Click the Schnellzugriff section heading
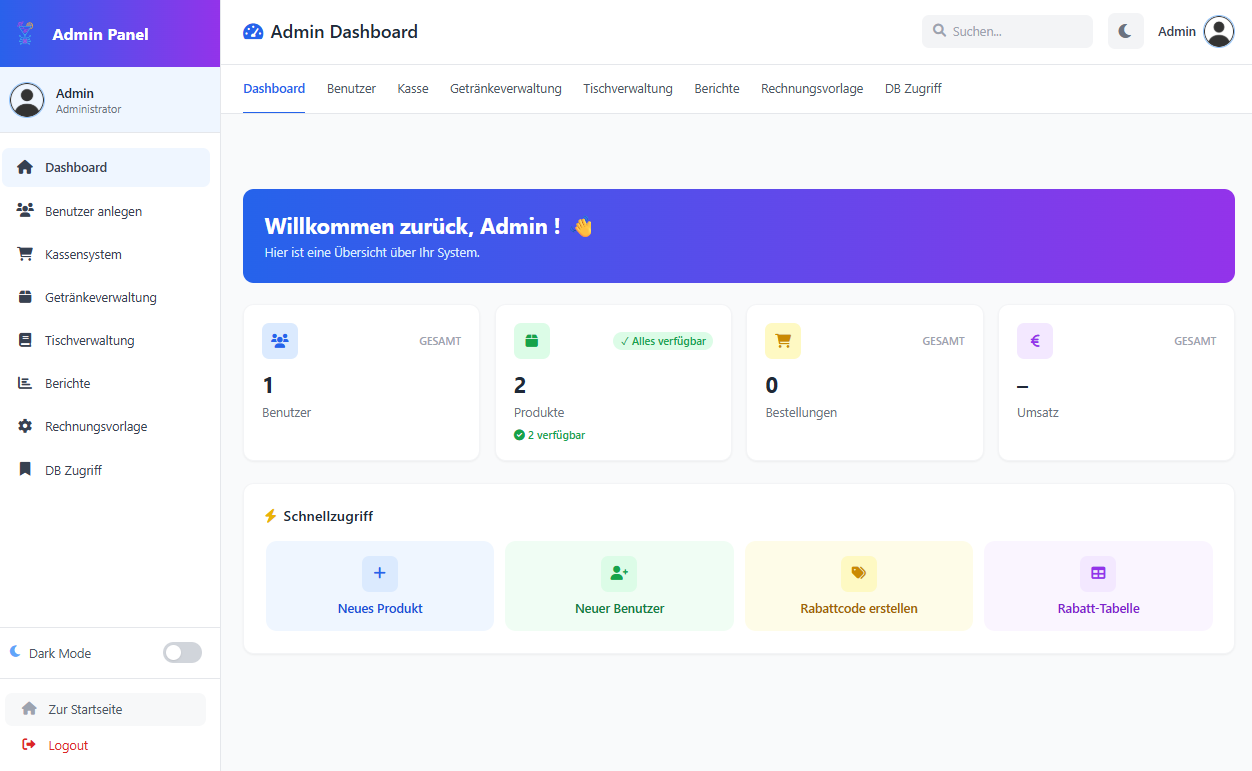The height and width of the screenshot is (771, 1252). tap(328, 516)
